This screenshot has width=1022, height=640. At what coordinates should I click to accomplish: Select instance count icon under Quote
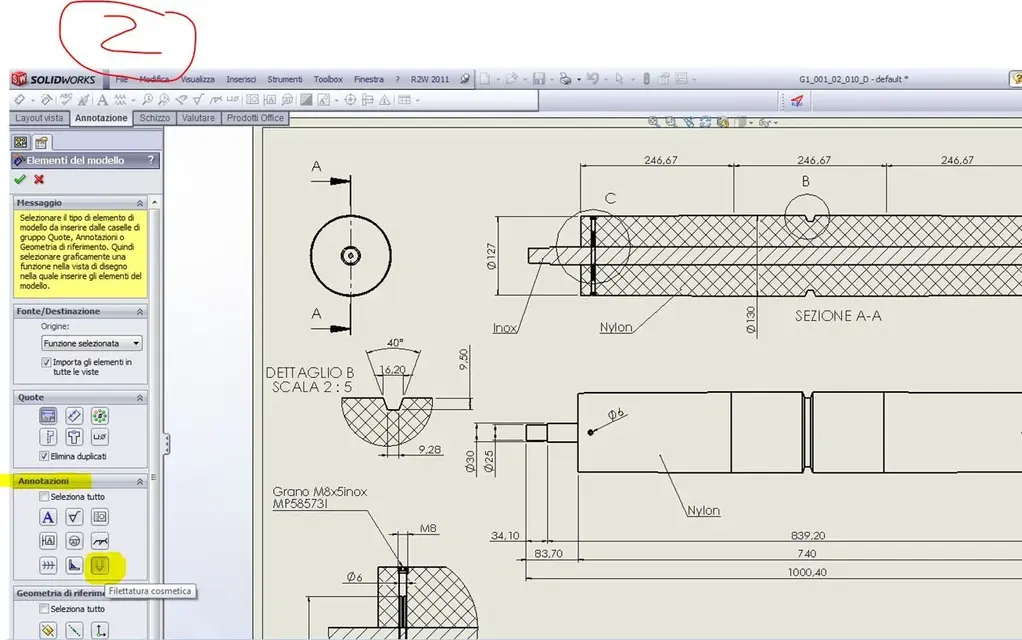100,416
